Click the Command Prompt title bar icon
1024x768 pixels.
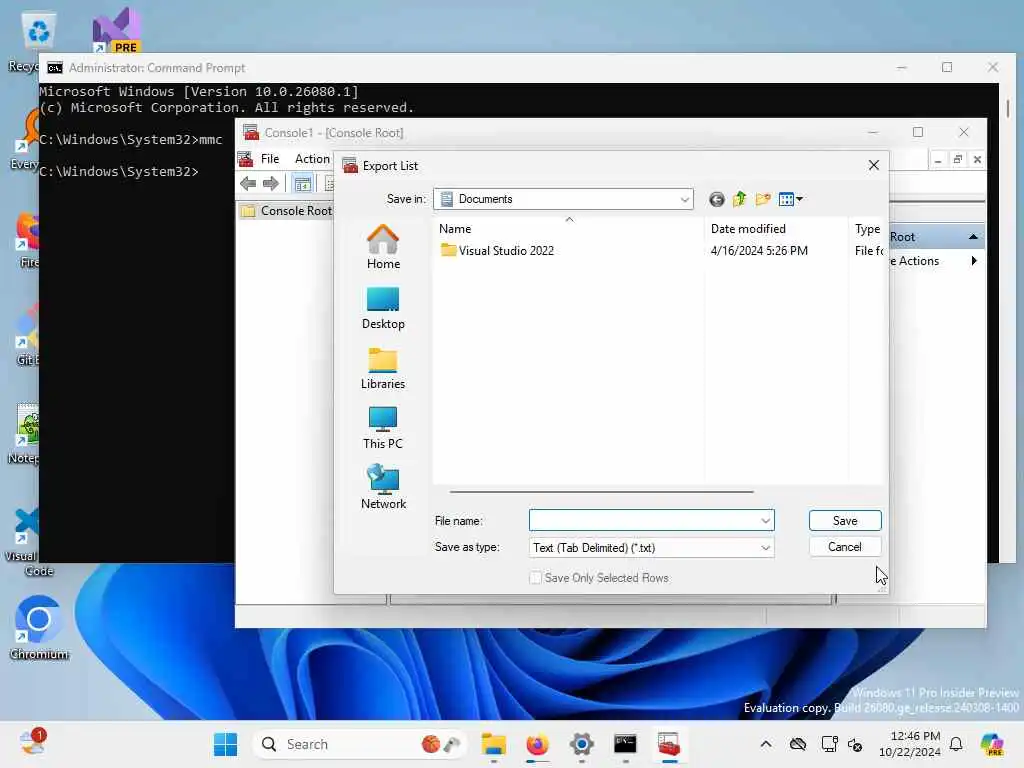click(55, 68)
